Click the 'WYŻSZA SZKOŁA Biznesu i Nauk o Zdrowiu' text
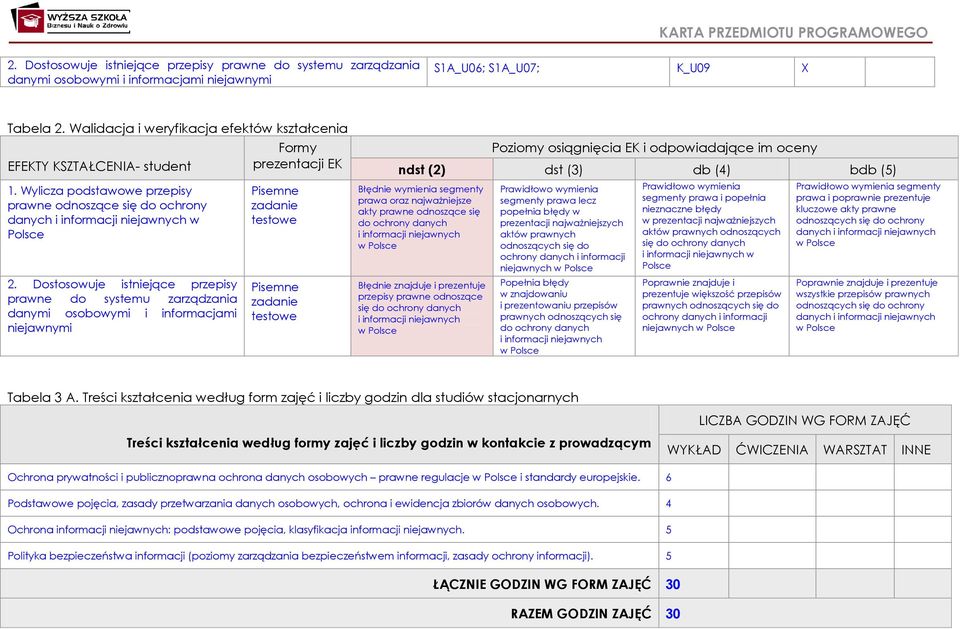960x629 pixels. coord(88,21)
